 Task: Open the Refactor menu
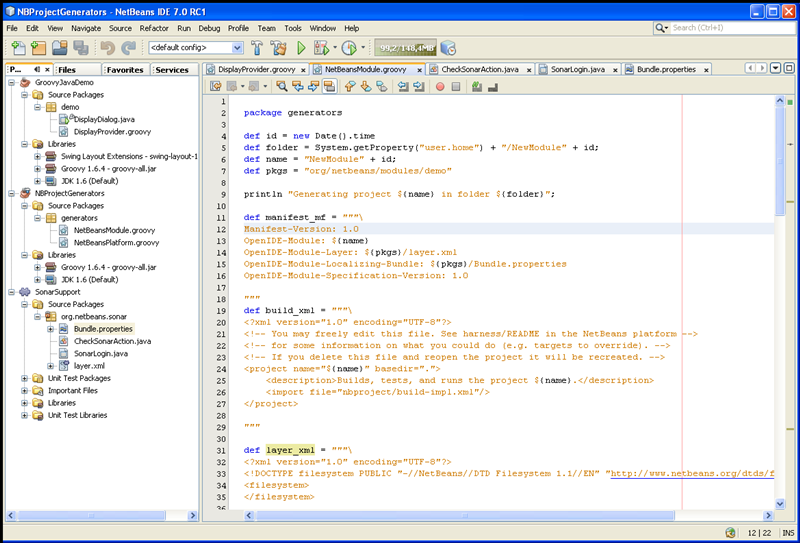pos(154,28)
